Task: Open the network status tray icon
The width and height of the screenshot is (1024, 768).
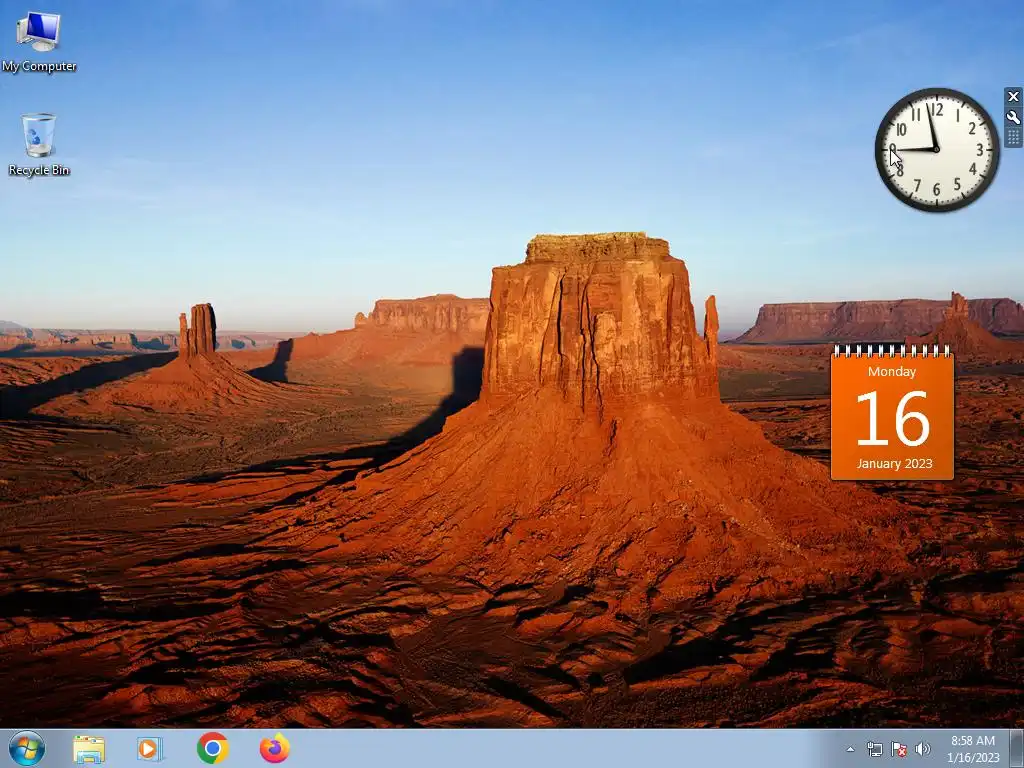Action: click(874, 749)
